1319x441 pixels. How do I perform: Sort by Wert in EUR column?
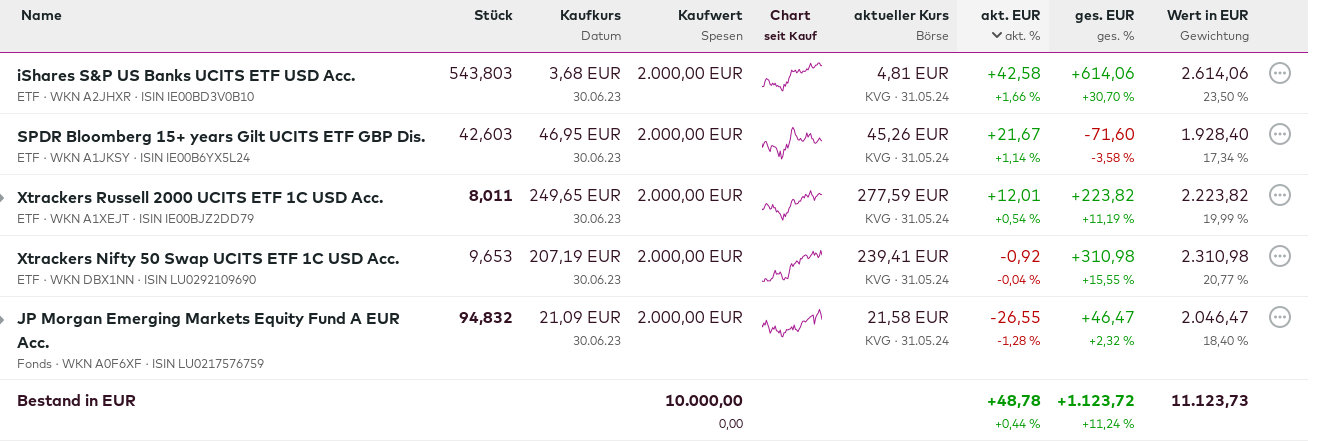(x=1207, y=15)
